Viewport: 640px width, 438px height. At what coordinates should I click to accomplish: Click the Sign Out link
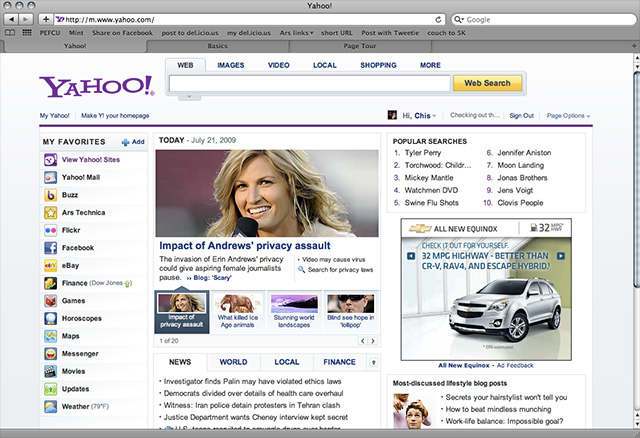521,116
